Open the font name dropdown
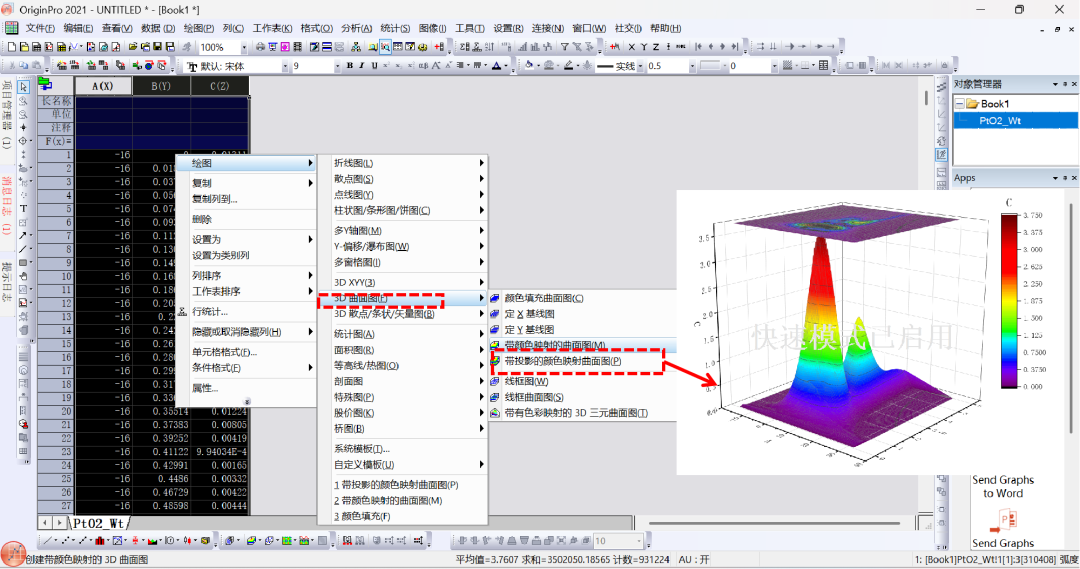 (x=284, y=65)
